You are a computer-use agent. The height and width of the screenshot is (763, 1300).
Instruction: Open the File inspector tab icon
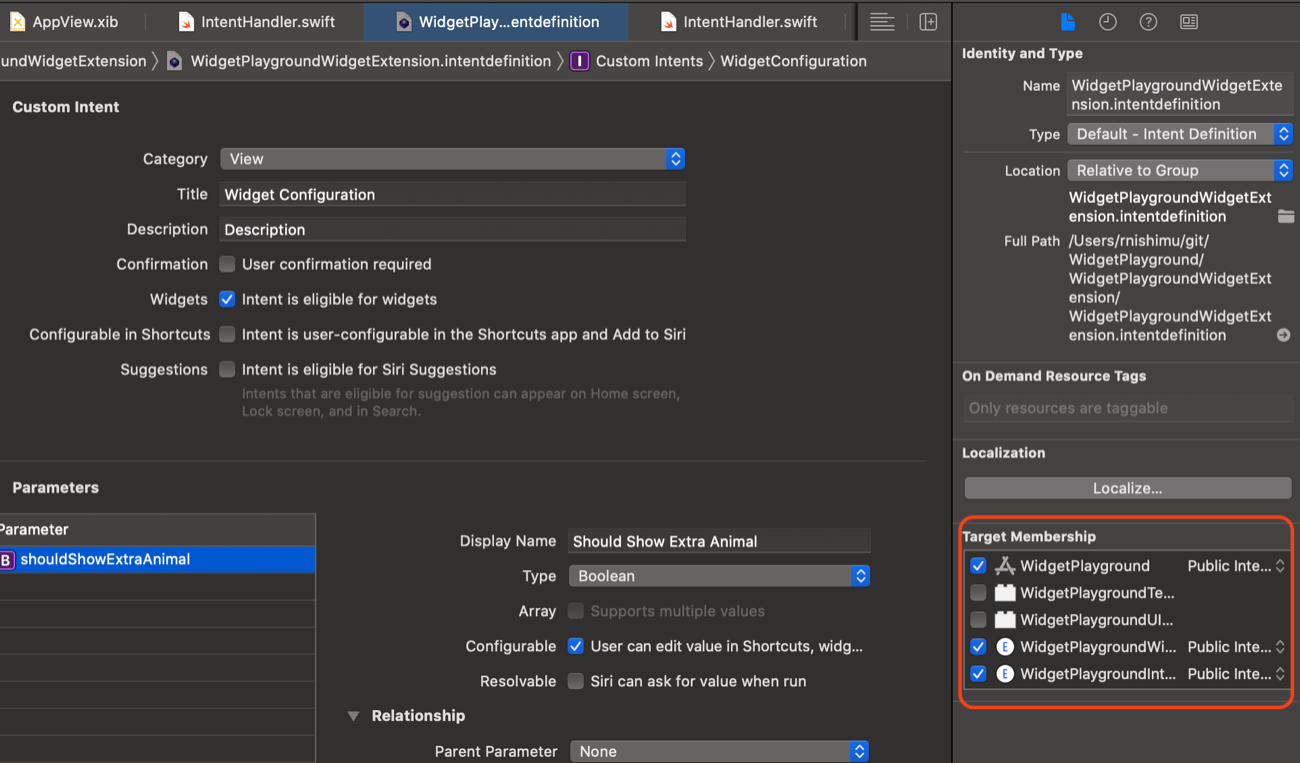click(1068, 22)
